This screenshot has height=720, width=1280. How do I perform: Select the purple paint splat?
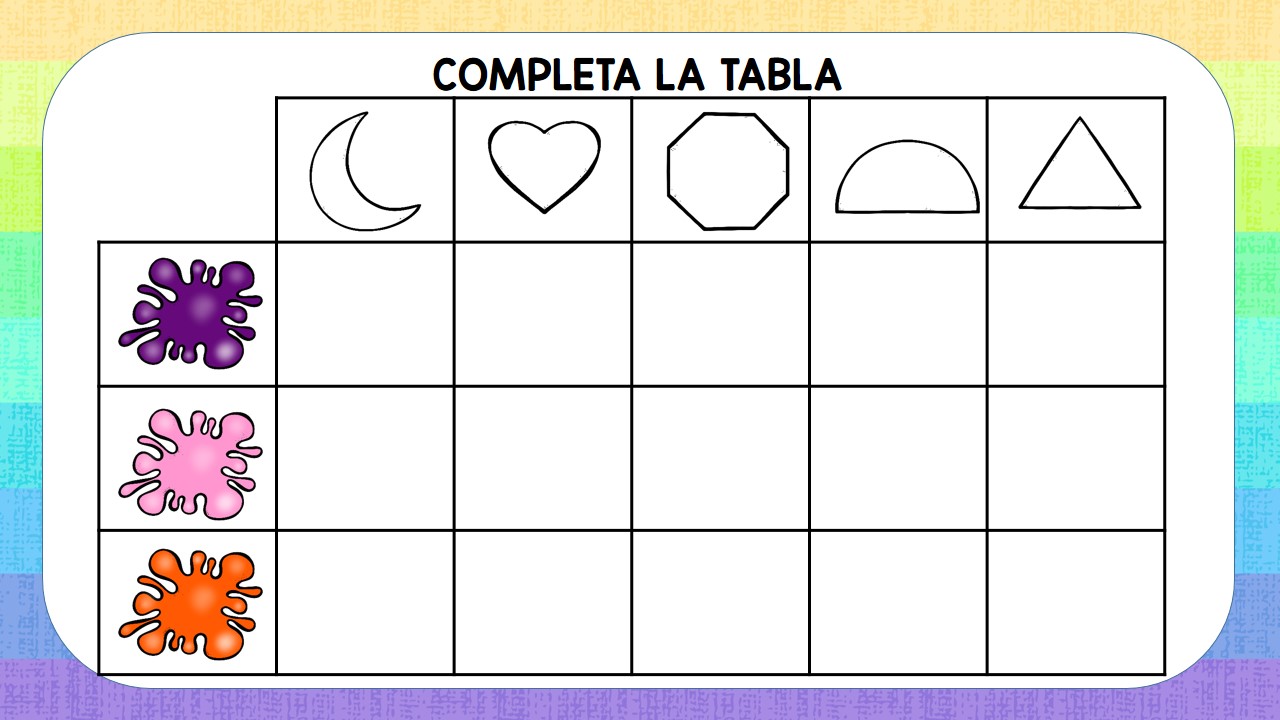[x=190, y=312]
